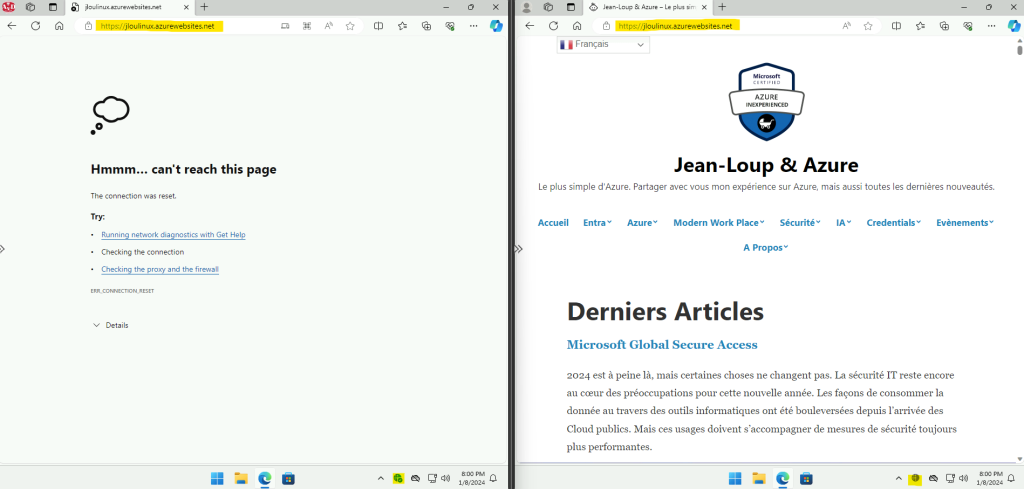This screenshot has width=1024, height=489.
Task: Click highlighted globe tray icon on right taskbar
Action: click(x=916, y=479)
